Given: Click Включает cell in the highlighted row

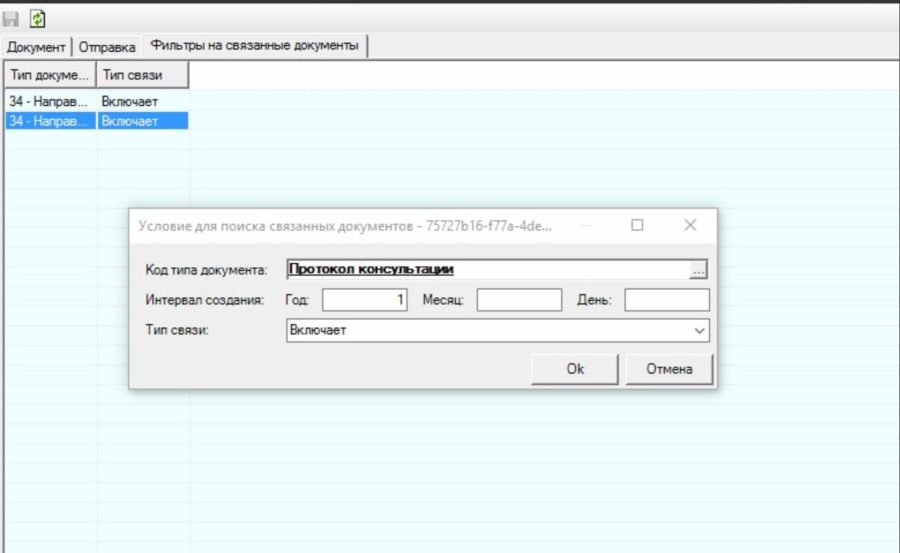Looking at the screenshot, I should point(142,121).
